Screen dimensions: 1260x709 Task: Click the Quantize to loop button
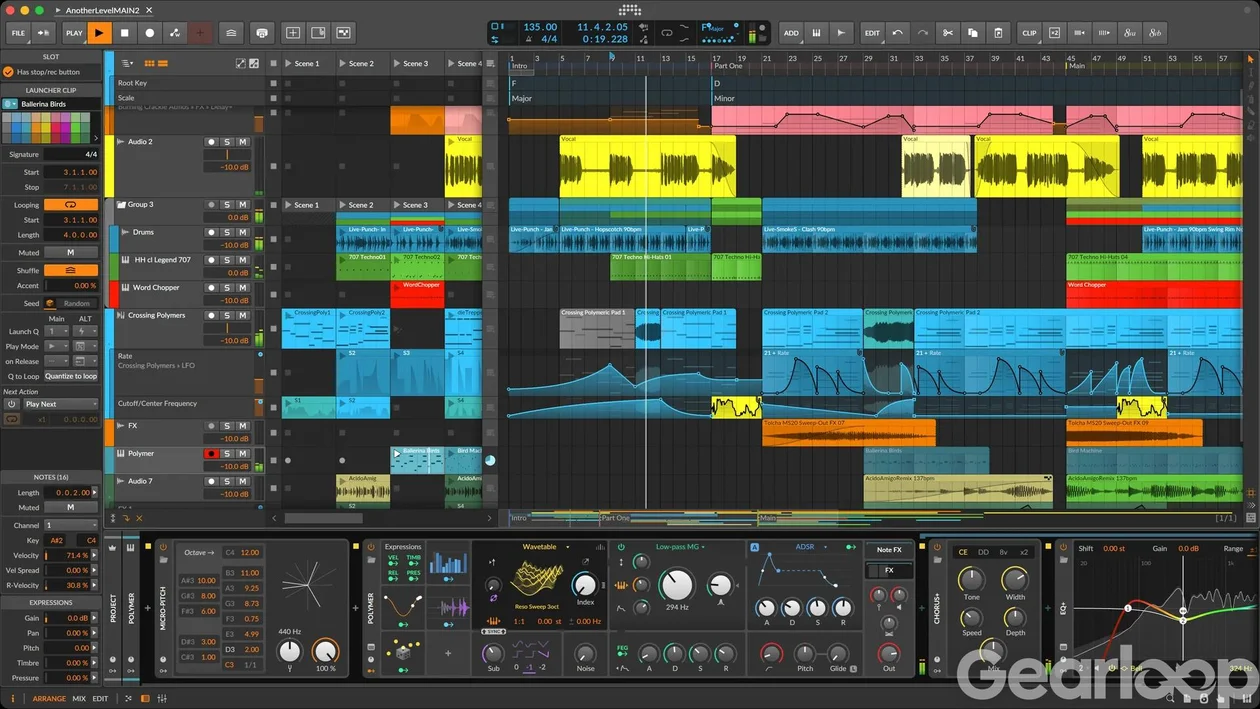[71, 376]
